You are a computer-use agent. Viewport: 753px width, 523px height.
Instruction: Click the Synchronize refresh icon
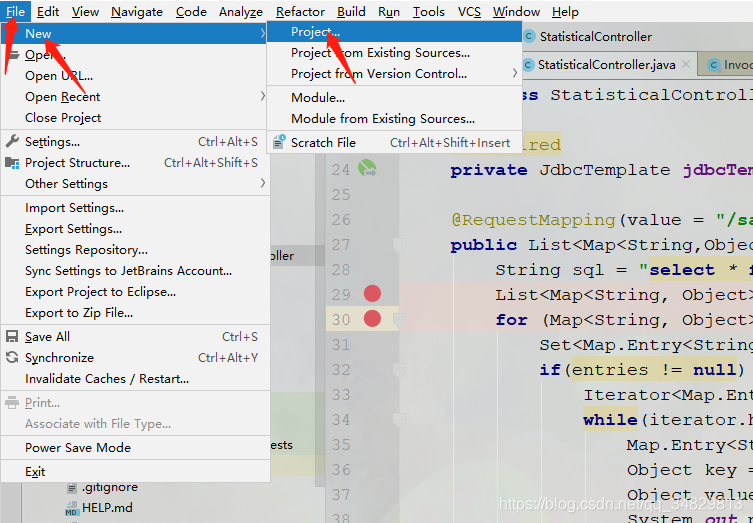[x=12, y=357]
